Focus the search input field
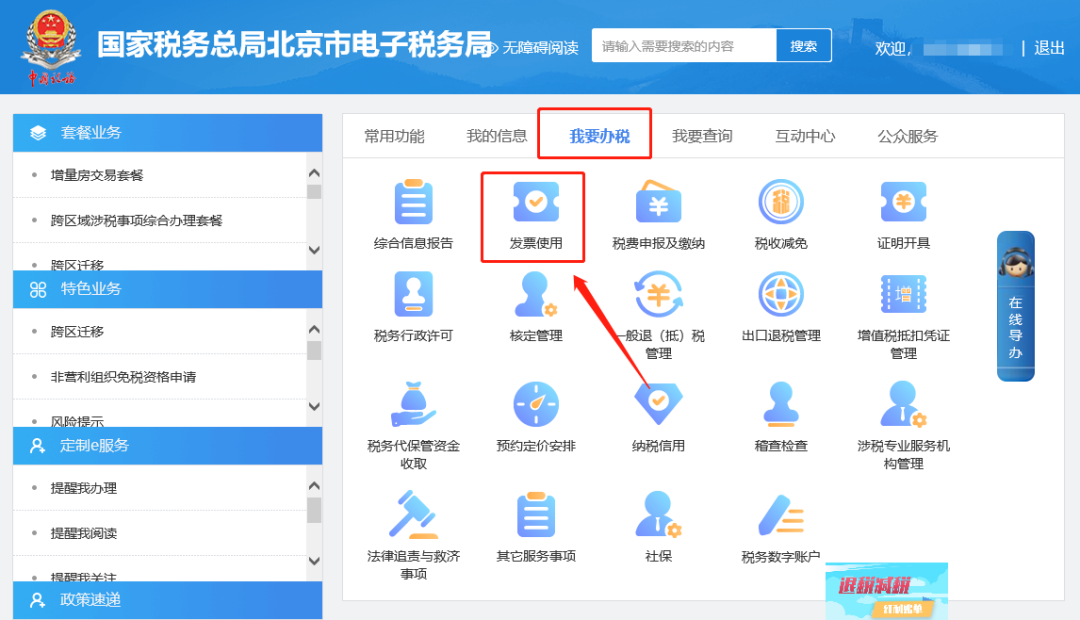The width and height of the screenshot is (1080, 620). [684, 45]
